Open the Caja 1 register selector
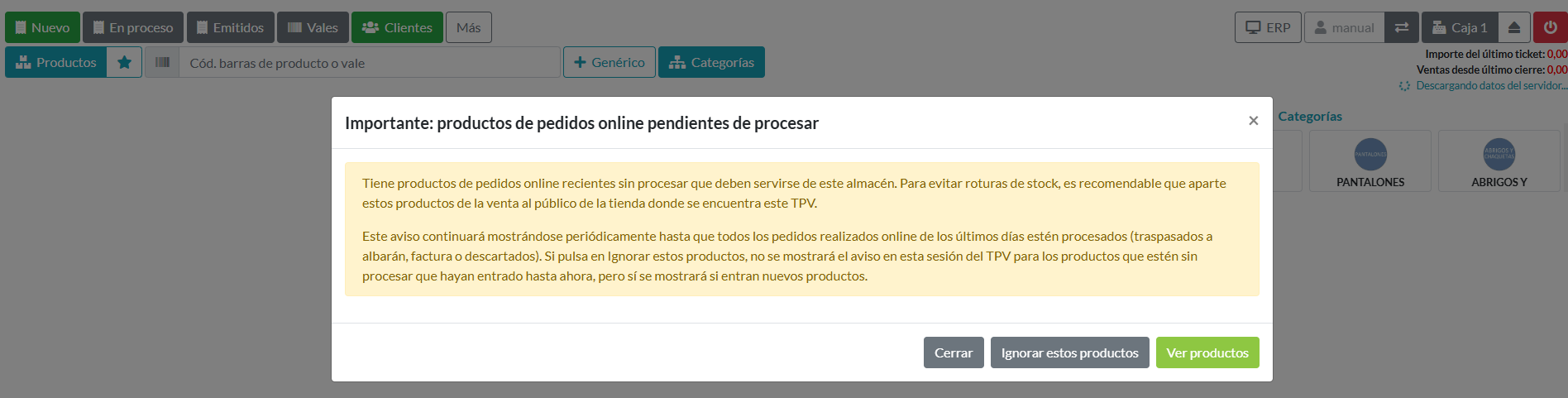Viewport: 1568px width, 398px height. click(1460, 27)
